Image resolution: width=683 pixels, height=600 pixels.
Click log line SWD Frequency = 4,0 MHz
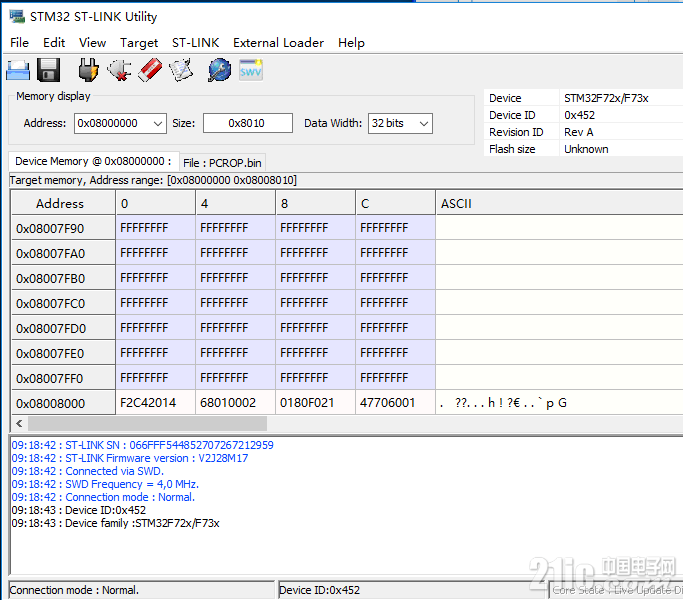pos(105,484)
